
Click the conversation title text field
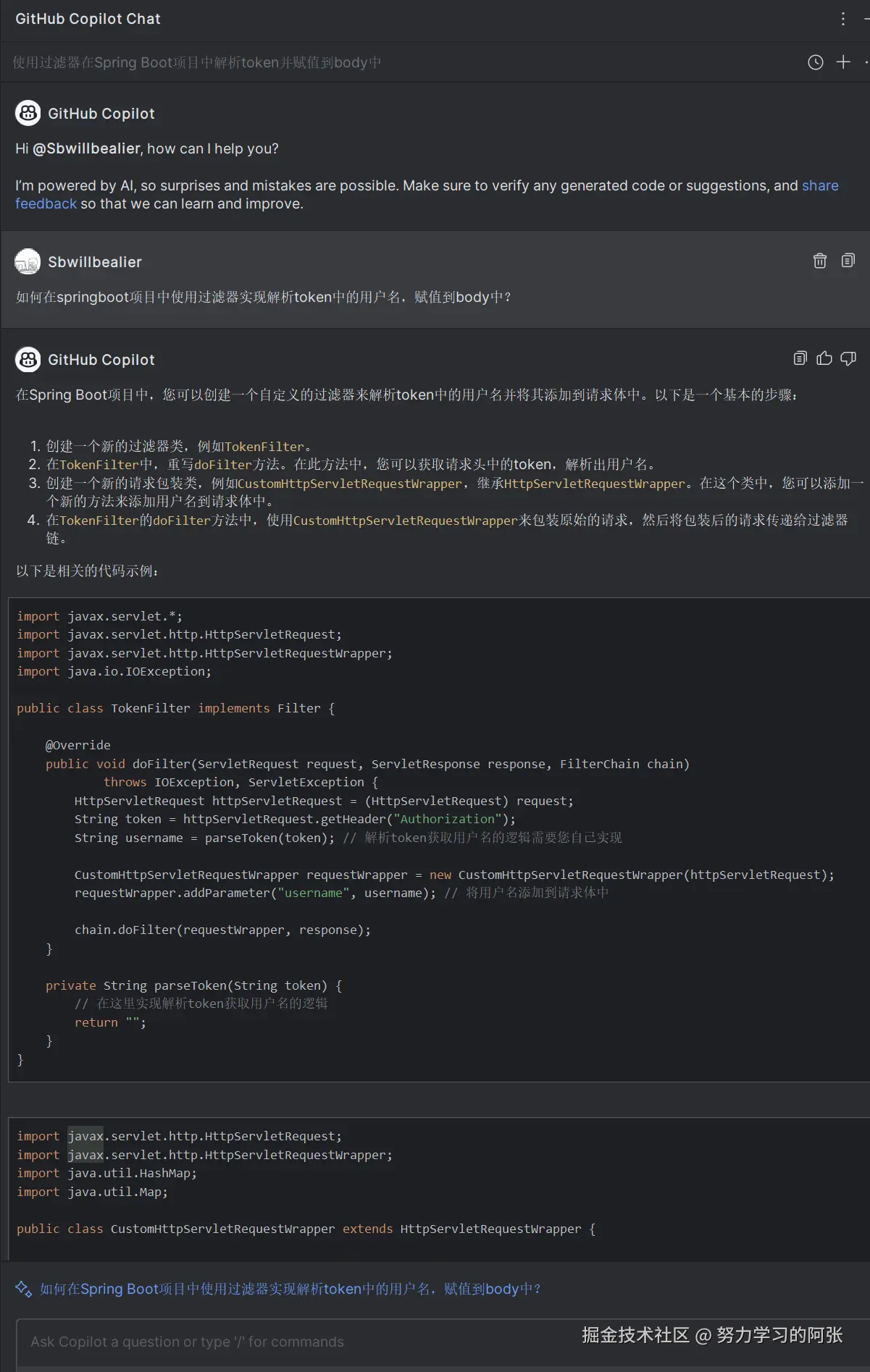(x=197, y=62)
